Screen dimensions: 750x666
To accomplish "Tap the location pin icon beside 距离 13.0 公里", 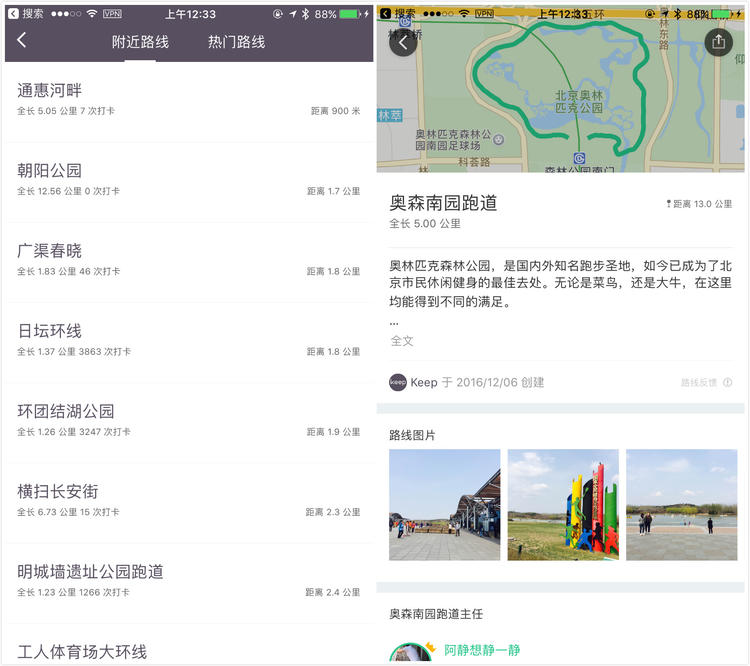I will coord(668,204).
